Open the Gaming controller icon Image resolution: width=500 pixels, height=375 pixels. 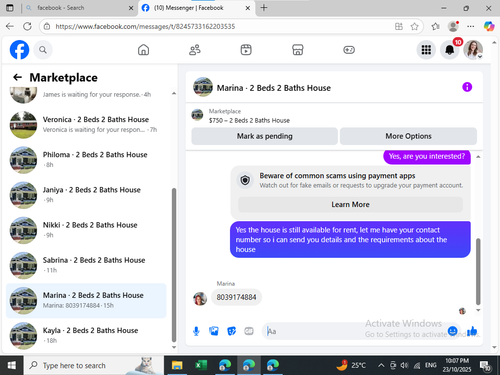[349, 50]
